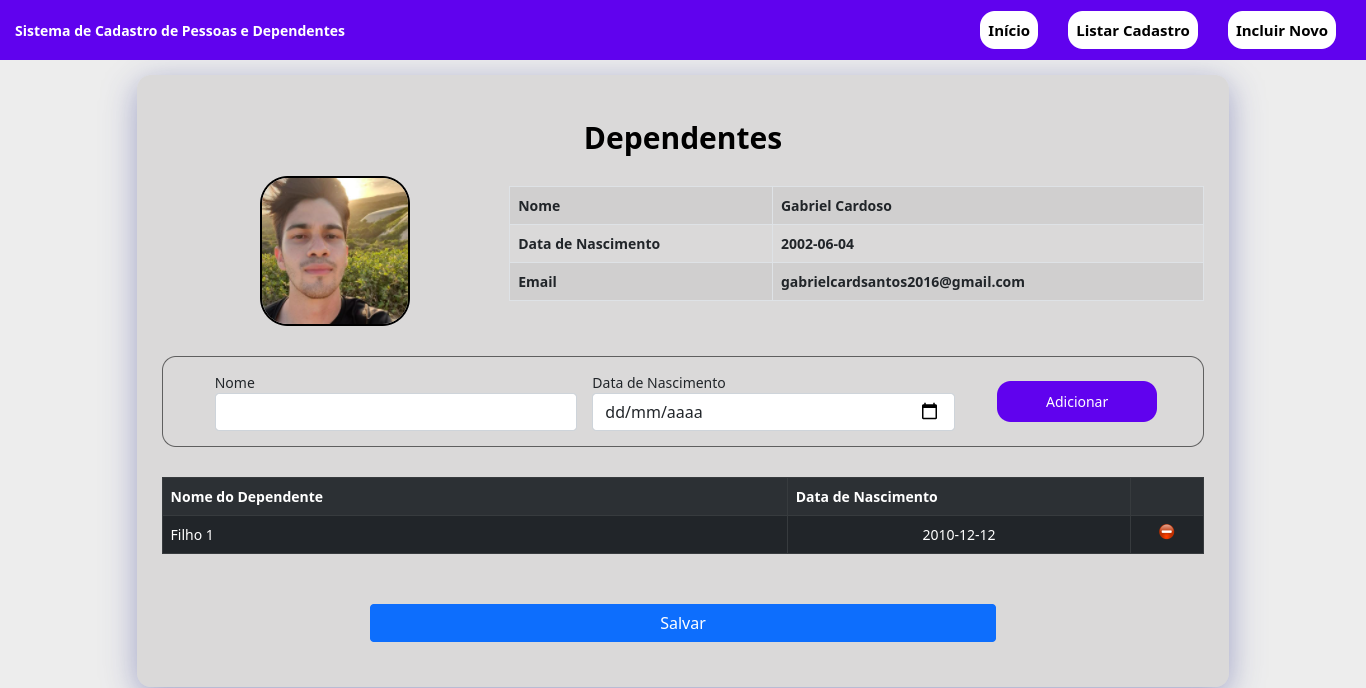Remove dependent Filho 1 using delete icon
1366x688 pixels.
click(1166, 532)
